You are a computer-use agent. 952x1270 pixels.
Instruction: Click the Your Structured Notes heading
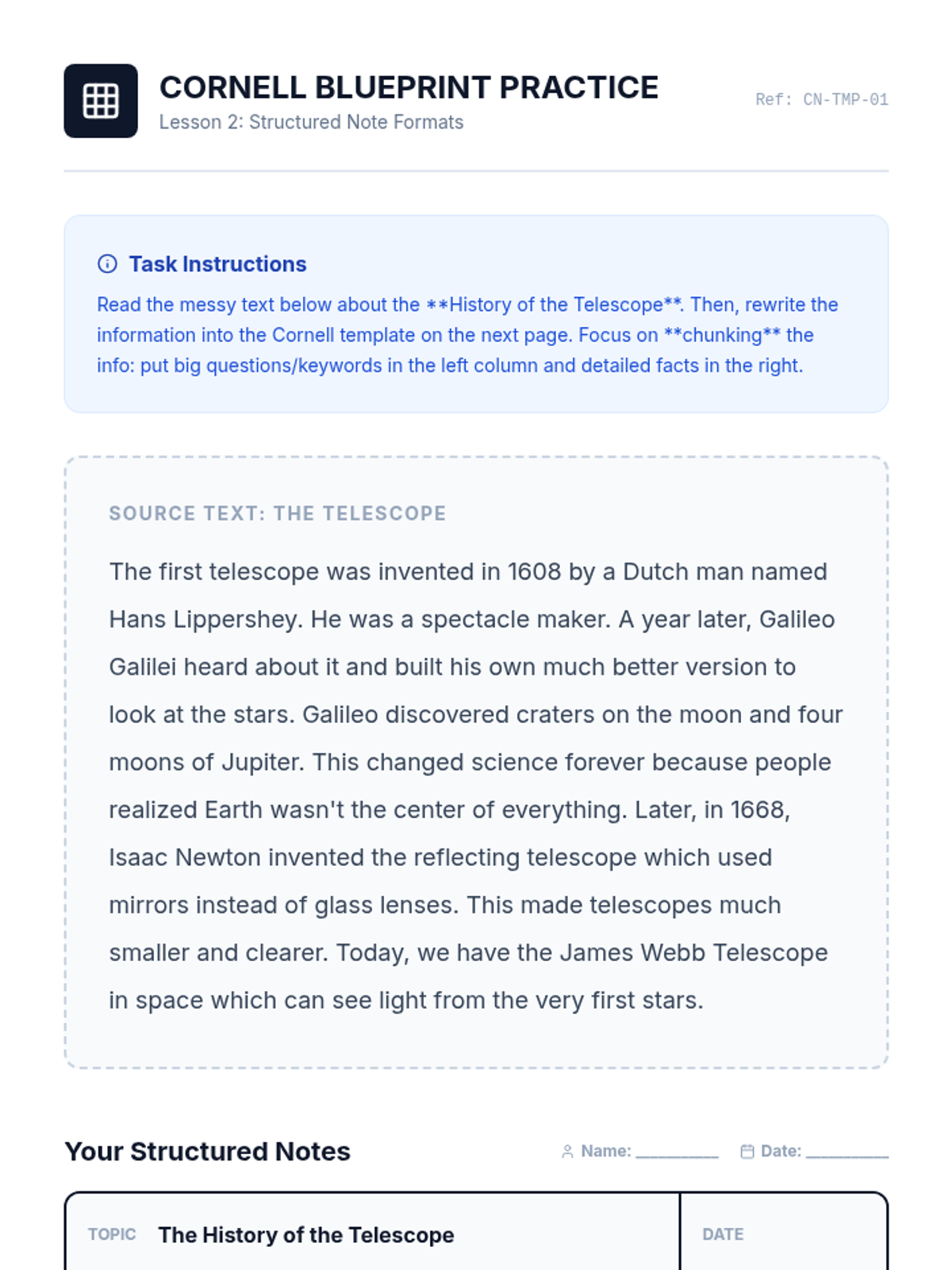(x=207, y=1151)
